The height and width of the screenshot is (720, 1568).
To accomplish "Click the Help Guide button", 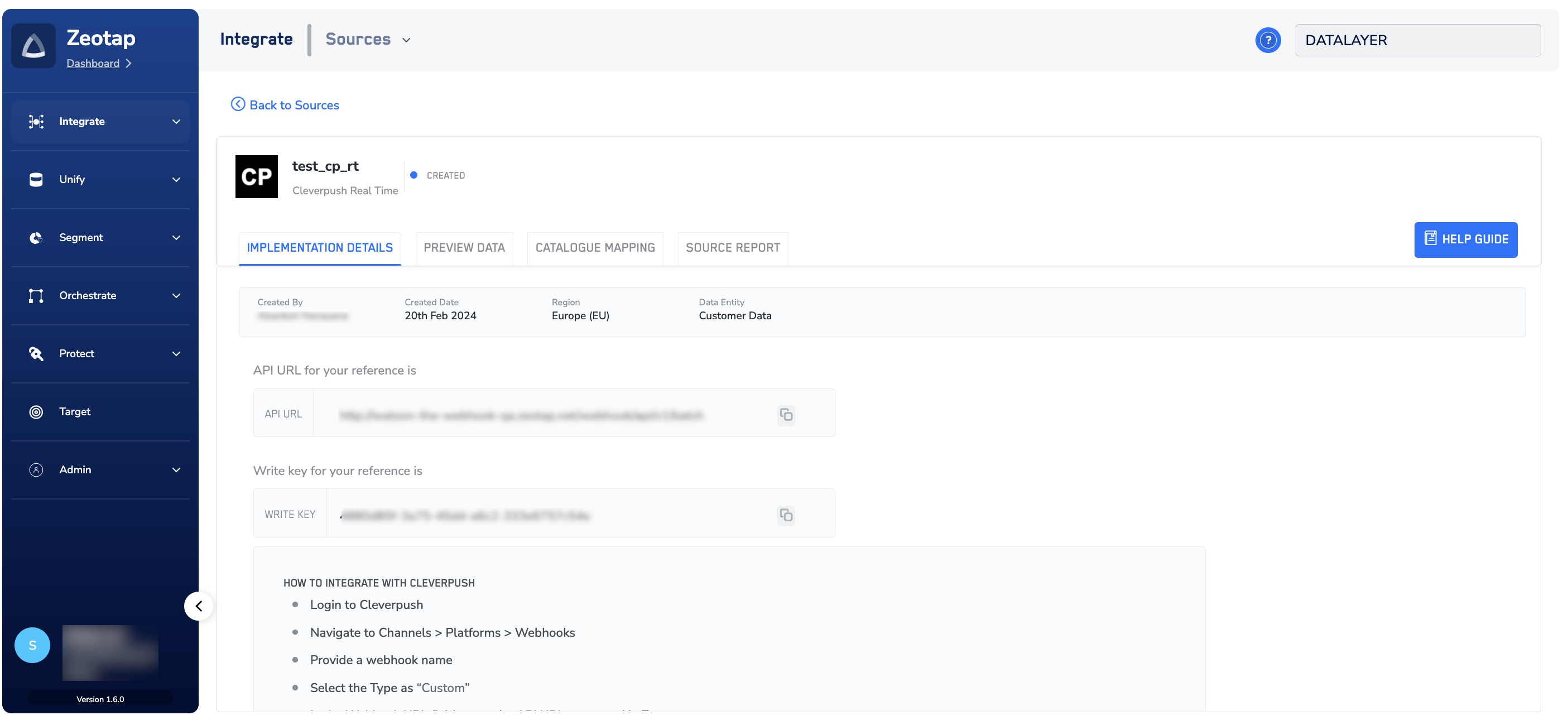I will pyautogui.click(x=1465, y=240).
